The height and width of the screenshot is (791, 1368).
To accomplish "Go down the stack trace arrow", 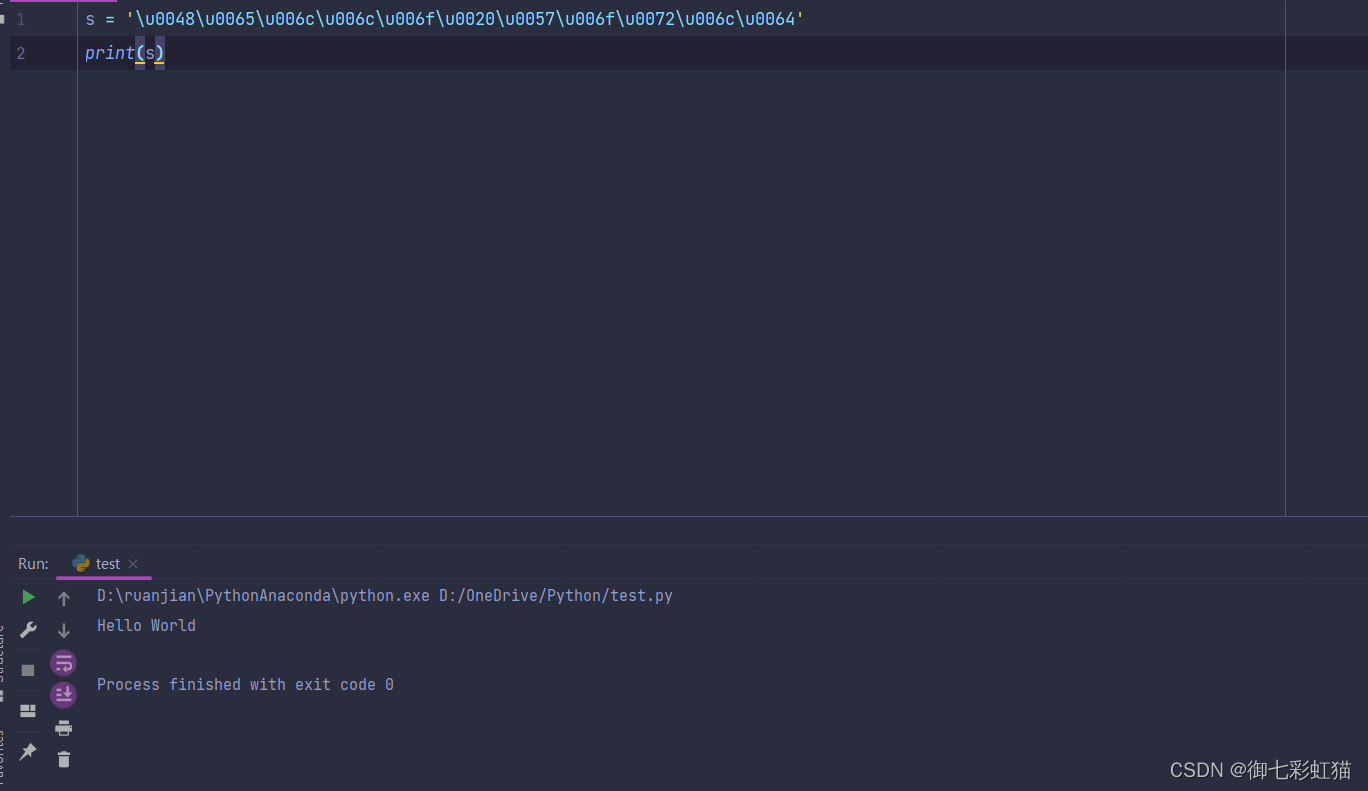I will point(64,631).
